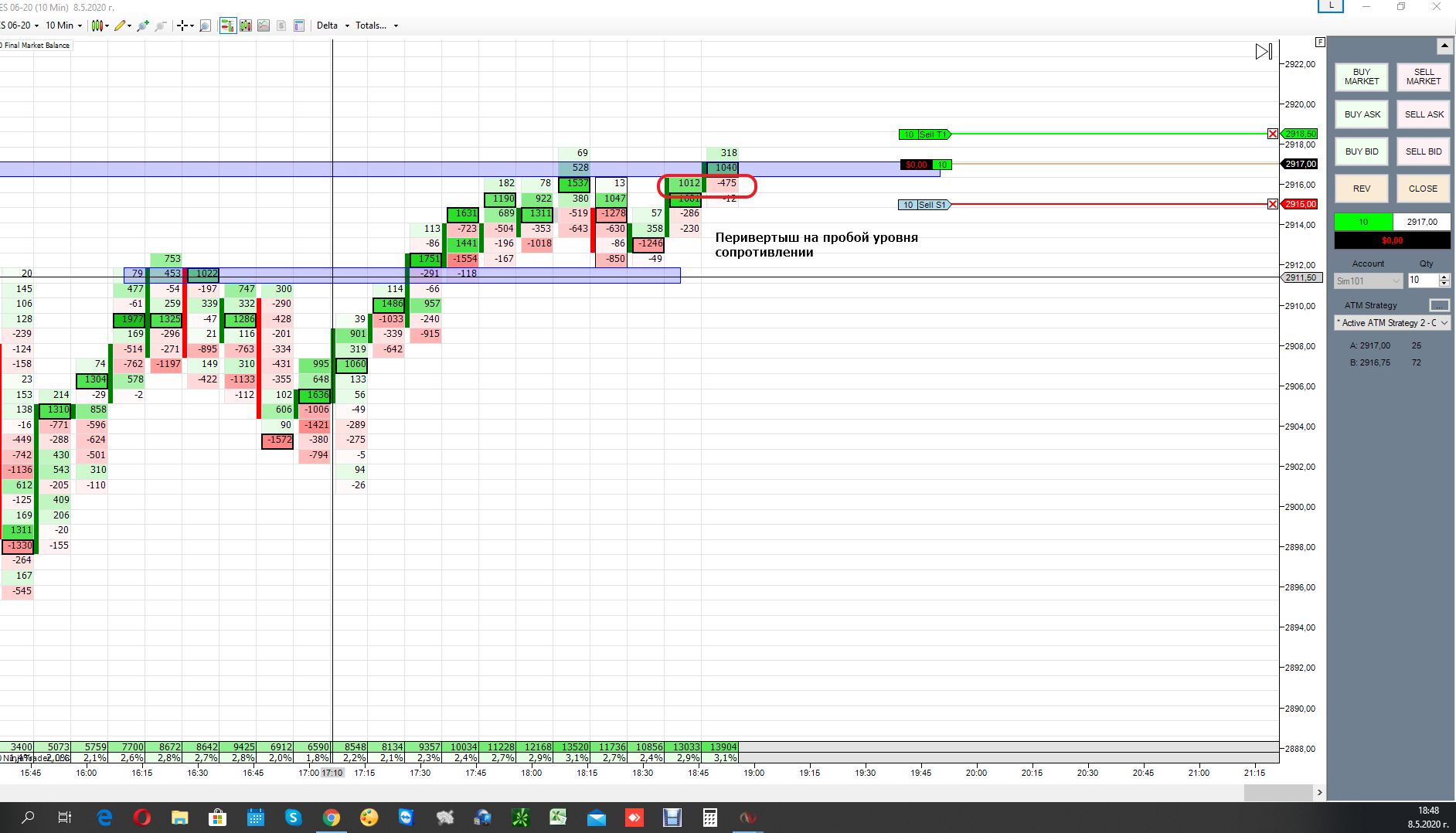Viewport: 1456px width, 833px height.
Task: Open Calculator from taskbar
Action: [709, 818]
